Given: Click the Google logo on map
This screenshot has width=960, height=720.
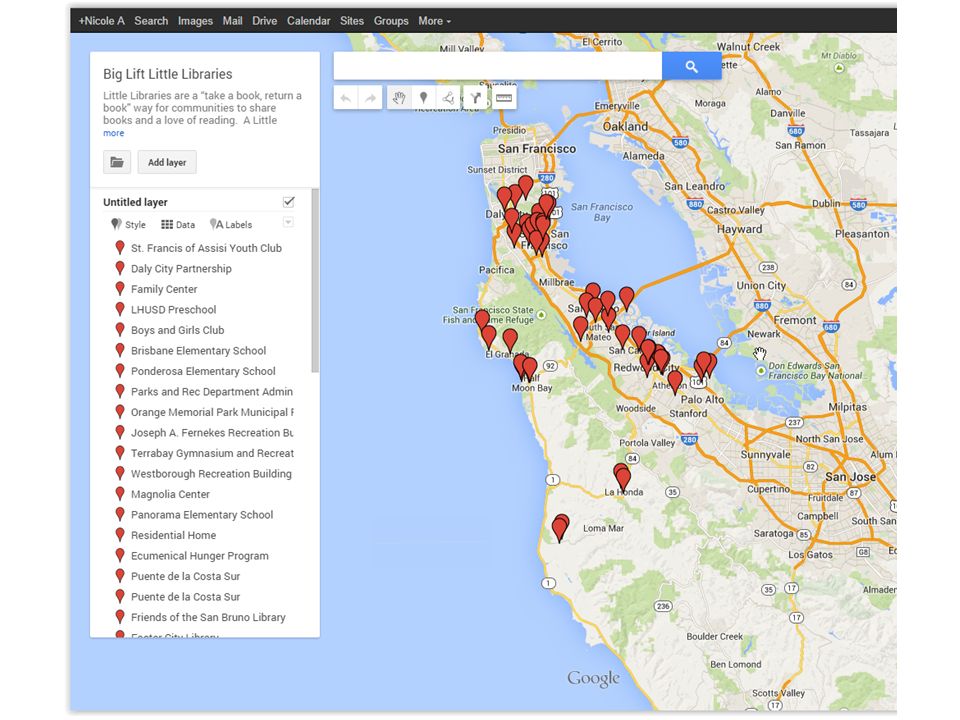Looking at the screenshot, I should 593,678.
